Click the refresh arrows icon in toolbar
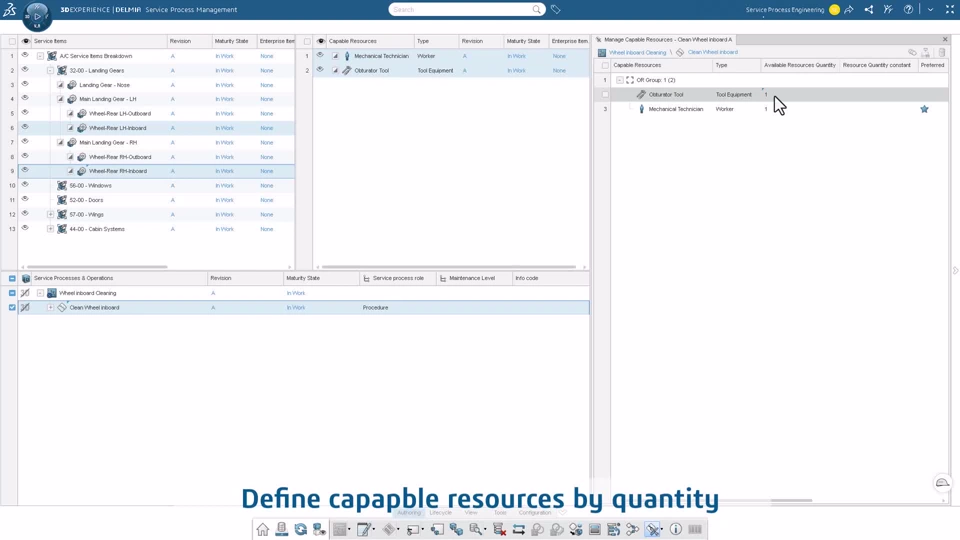 point(301,529)
